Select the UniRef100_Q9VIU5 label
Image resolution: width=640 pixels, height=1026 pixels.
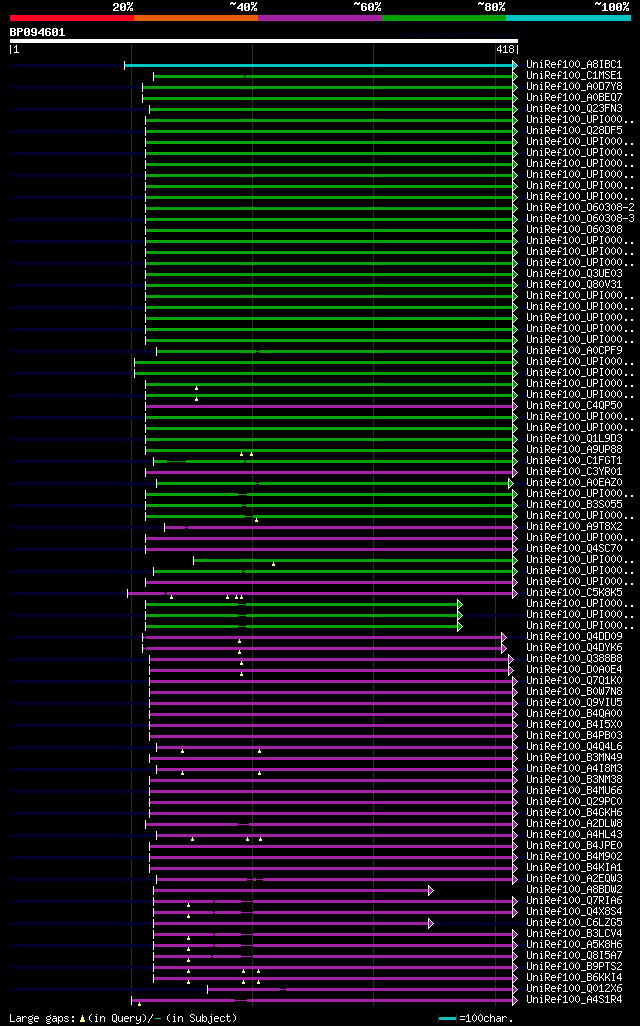point(574,703)
